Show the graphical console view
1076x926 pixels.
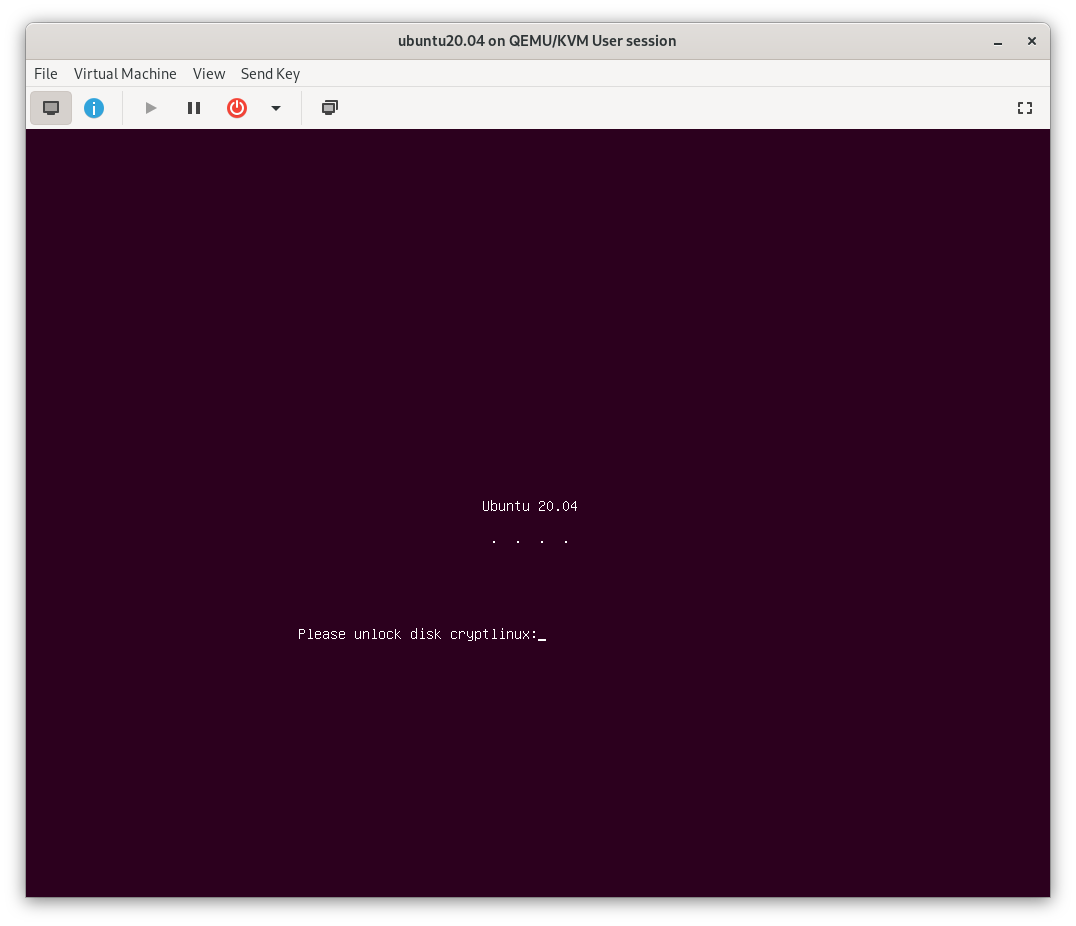(51, 108)
